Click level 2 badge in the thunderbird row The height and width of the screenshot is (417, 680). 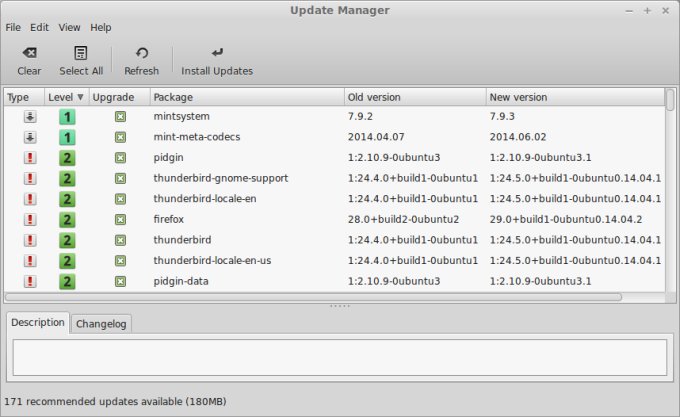coord(67,240)
